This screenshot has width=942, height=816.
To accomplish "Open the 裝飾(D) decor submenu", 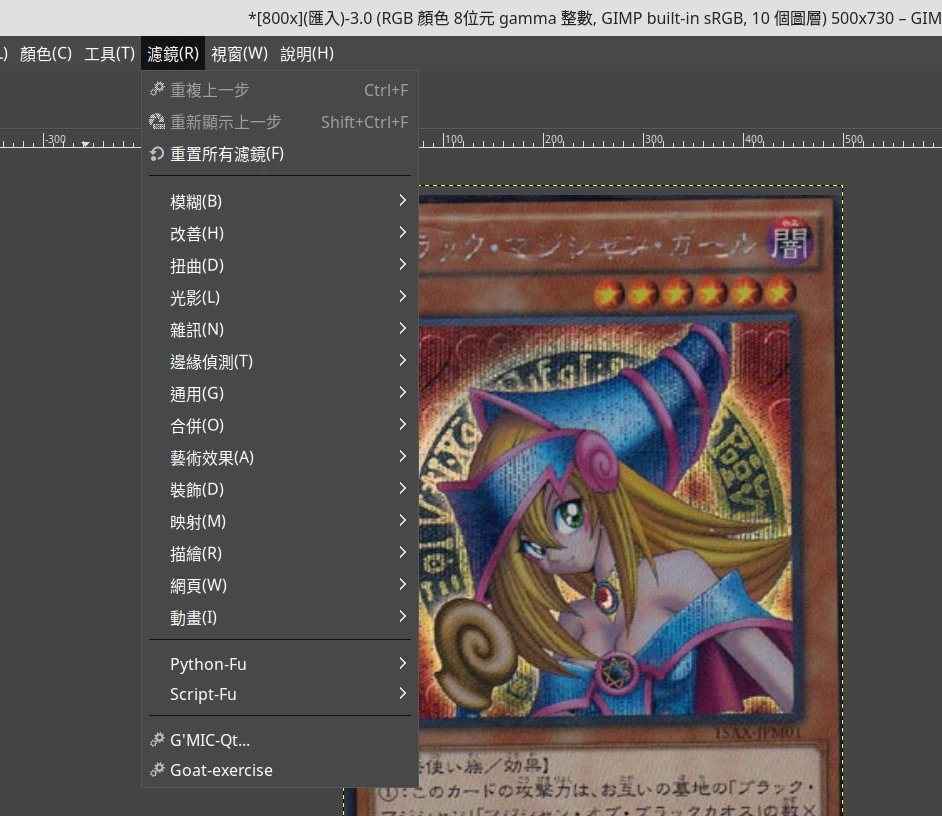I will point(197,490).
